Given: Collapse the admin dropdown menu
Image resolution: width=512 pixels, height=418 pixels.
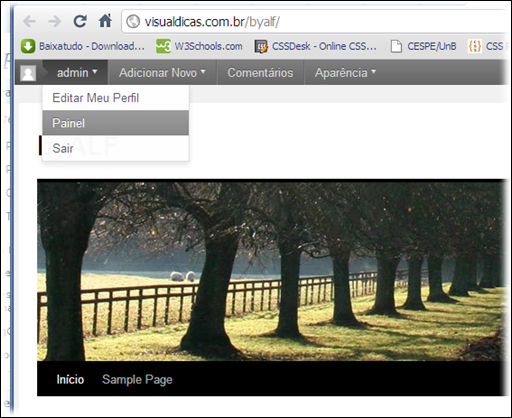Looking at the screenshot, I should pyautogui.click(x=77, y=73).
